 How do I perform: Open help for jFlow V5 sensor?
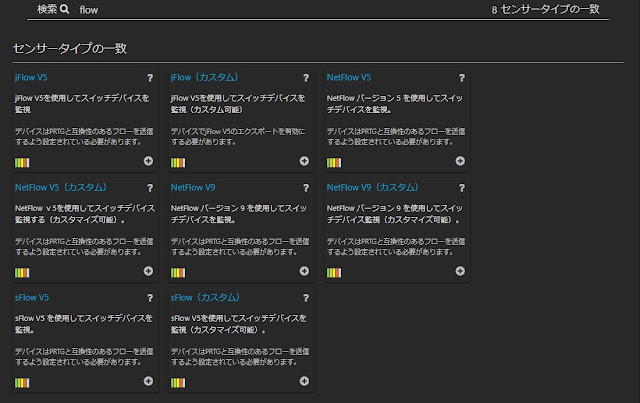coord(150,78)
